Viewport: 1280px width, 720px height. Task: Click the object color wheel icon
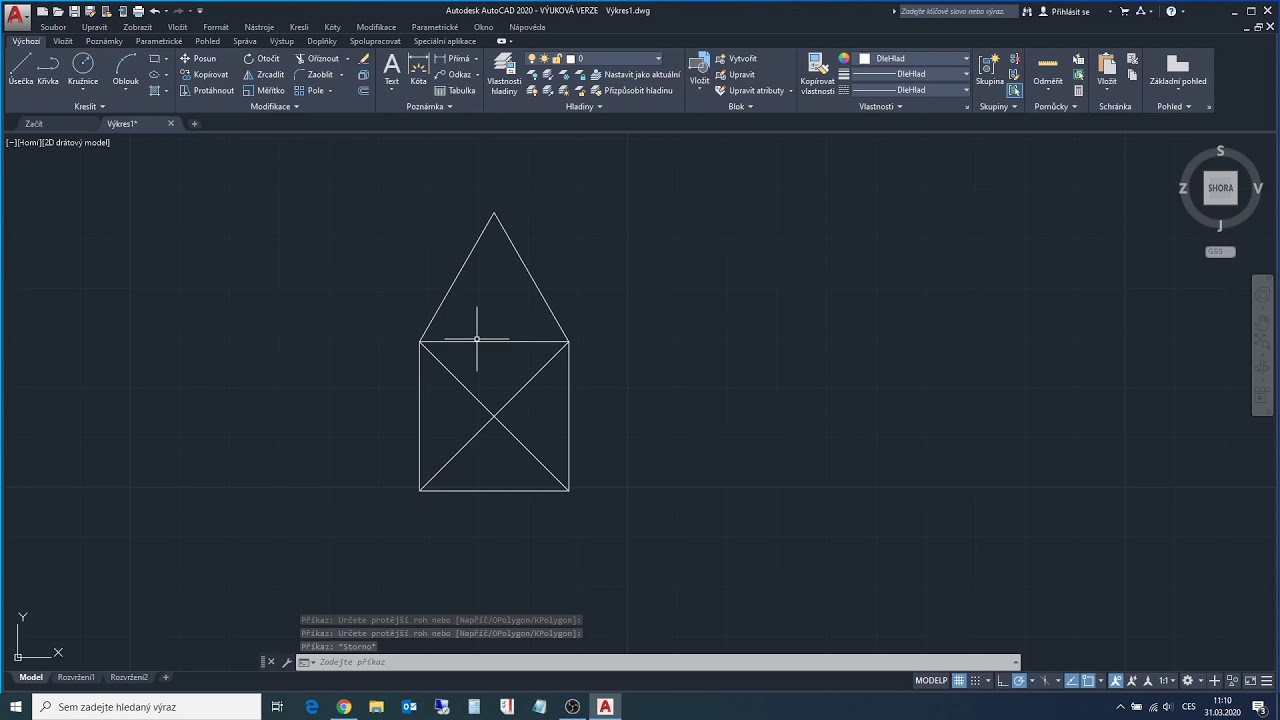point(843,59)
